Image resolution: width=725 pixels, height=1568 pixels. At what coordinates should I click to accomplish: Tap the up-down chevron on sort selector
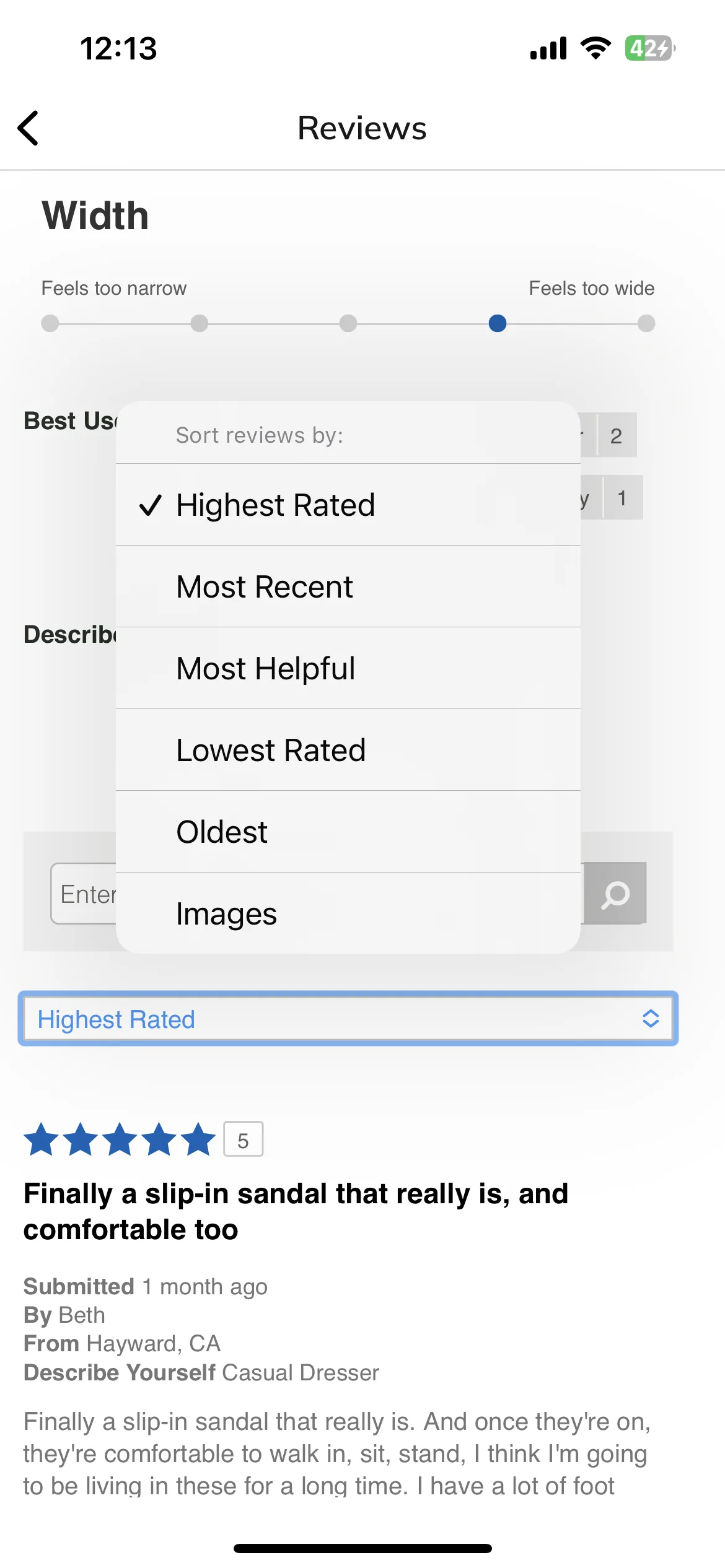pos(650,1019)
